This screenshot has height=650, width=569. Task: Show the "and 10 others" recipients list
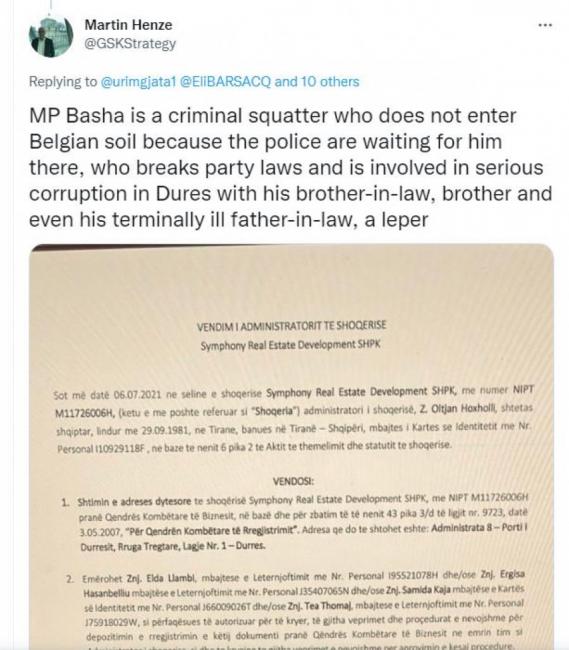[x=317, y=82]
